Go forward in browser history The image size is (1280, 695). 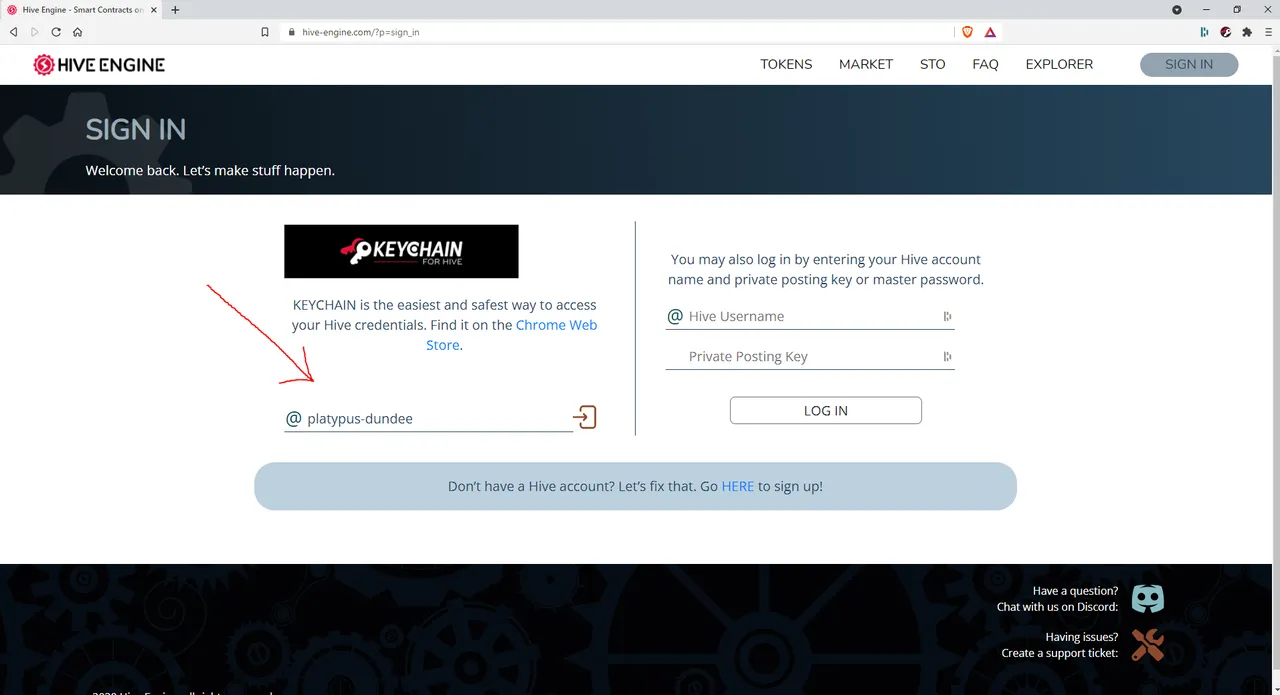tap(35, 32)
